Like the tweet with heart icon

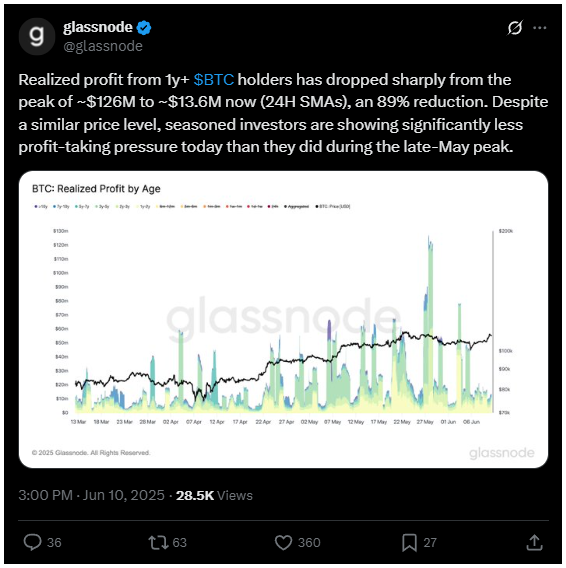point(283,542)
